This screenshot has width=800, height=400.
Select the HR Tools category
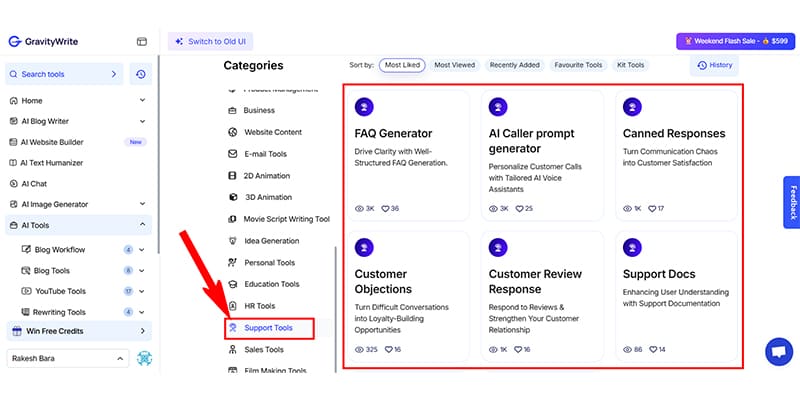coord(252,306)
